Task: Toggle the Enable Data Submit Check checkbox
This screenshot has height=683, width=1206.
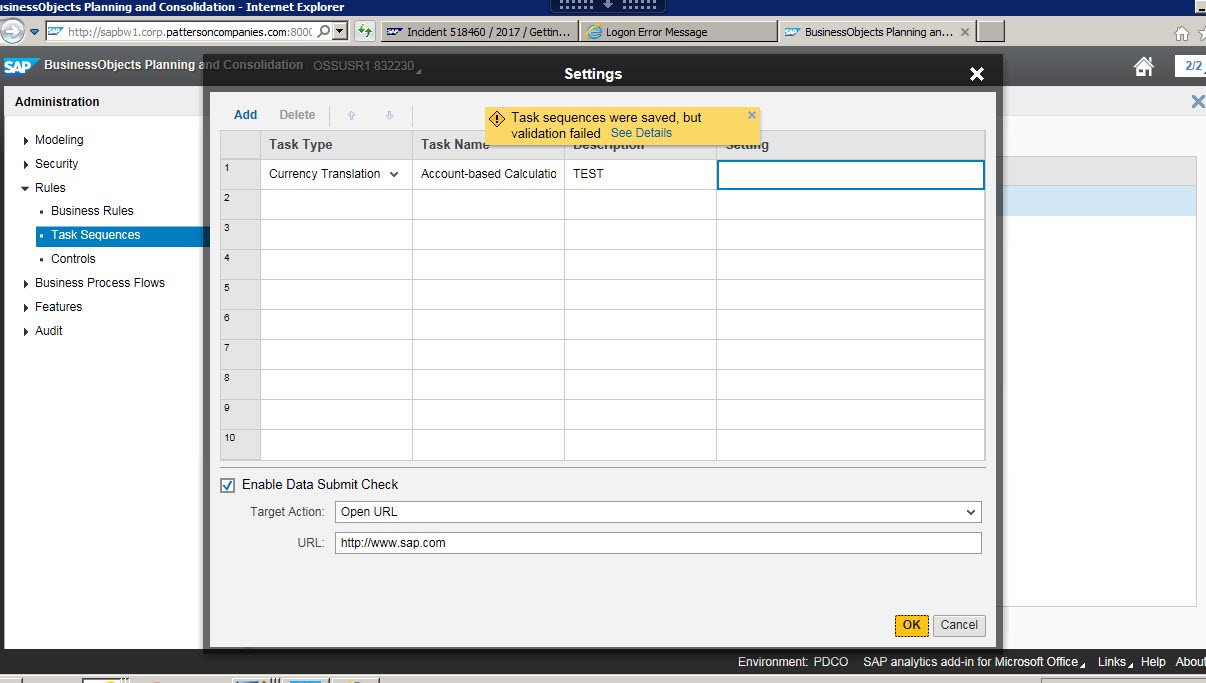Action: (228, 485)
